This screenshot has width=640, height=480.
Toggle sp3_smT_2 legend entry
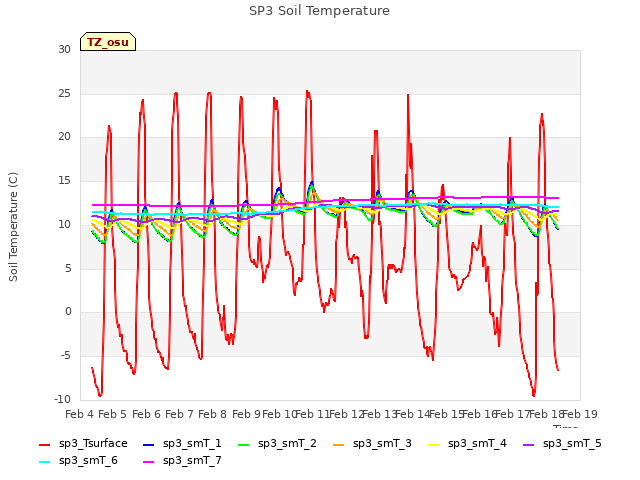coord(277,444)
